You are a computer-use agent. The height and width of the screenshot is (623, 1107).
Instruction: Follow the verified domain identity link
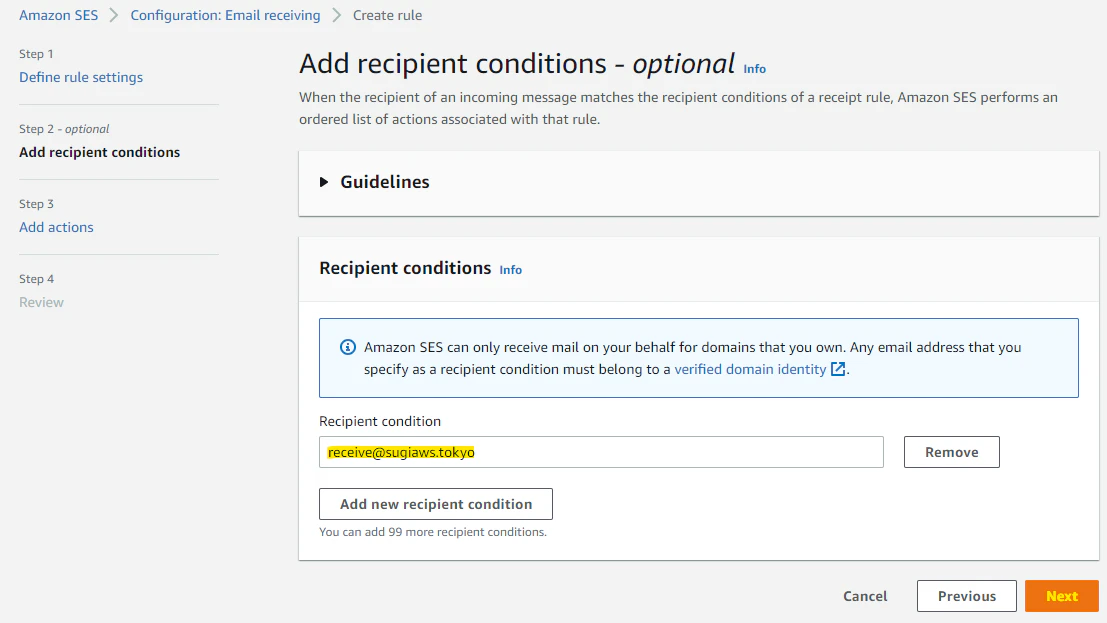pos(750,369)
